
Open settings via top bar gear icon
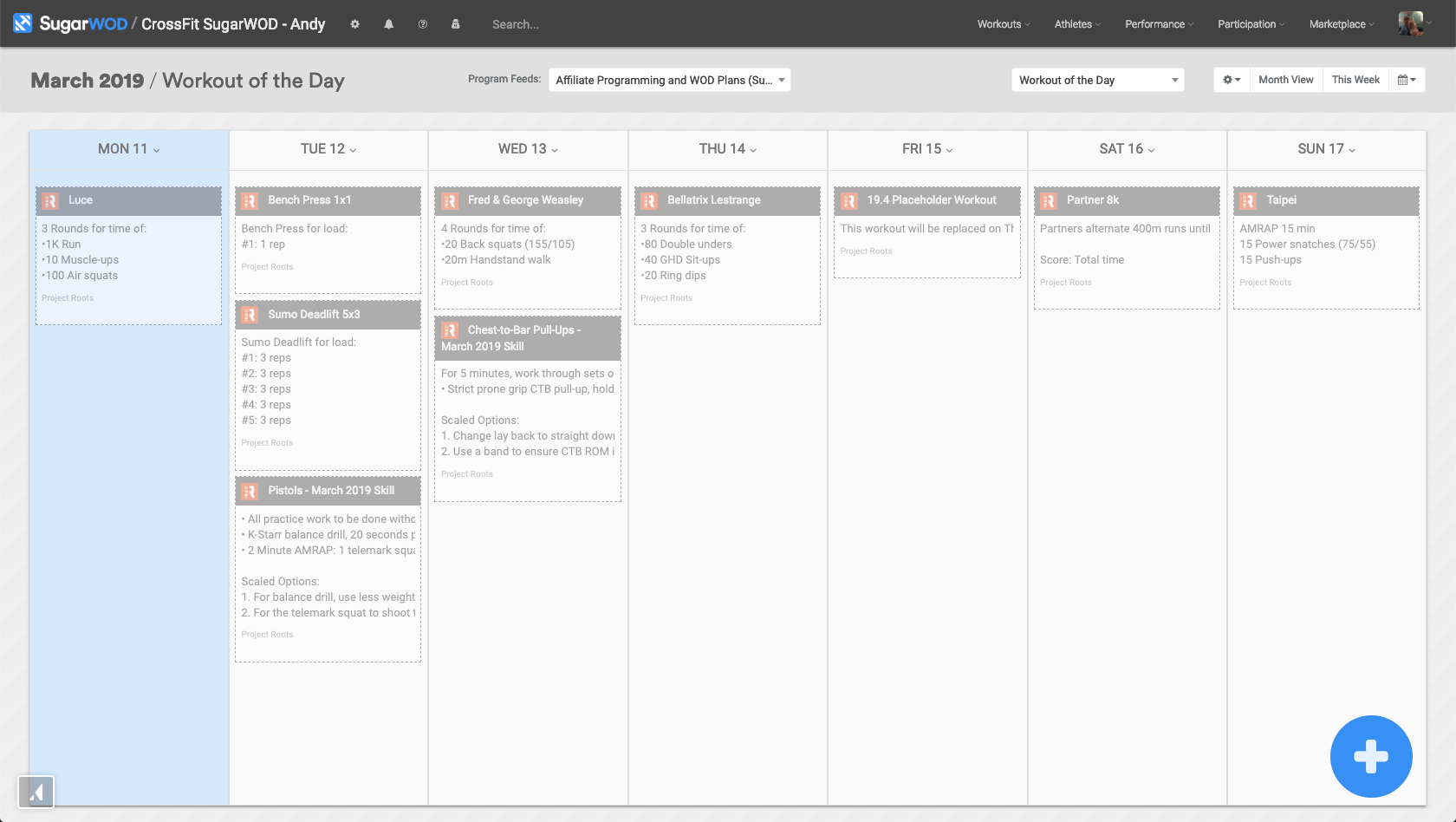(354, 24)
